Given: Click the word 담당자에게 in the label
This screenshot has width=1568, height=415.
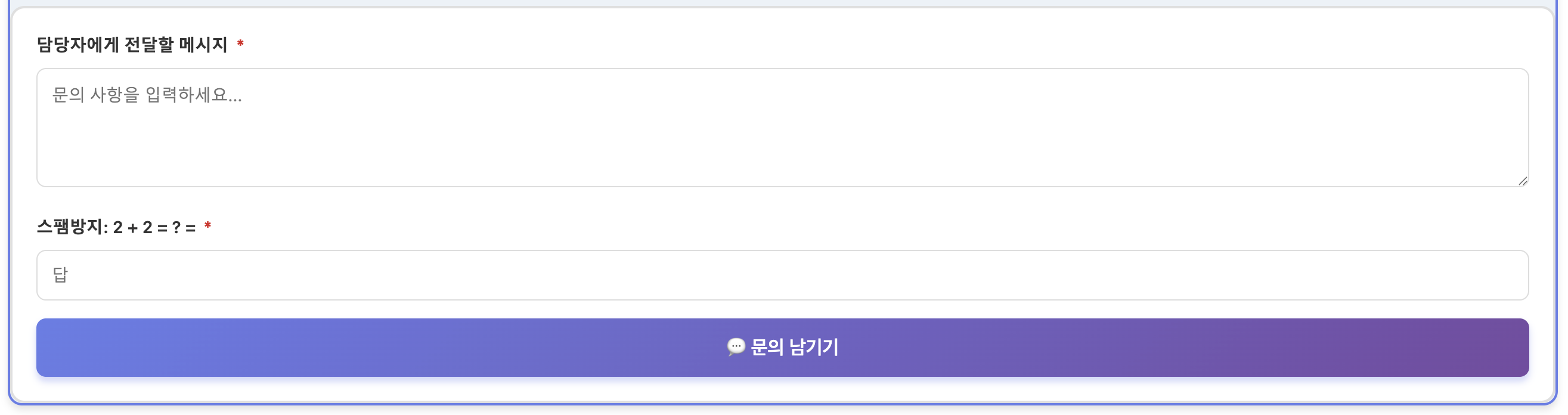Looking at the screenshot, I should [x=78, y=44].
